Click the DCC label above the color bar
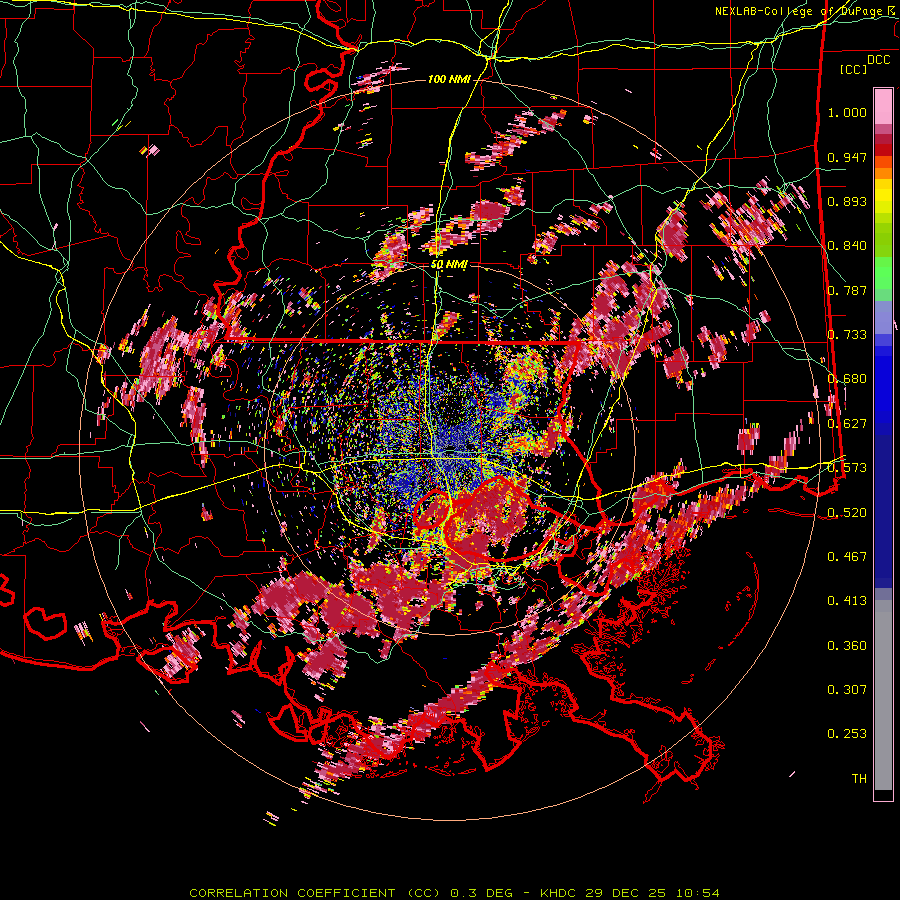The height and width of the screenshot is (900, 900). click(878, 59)
